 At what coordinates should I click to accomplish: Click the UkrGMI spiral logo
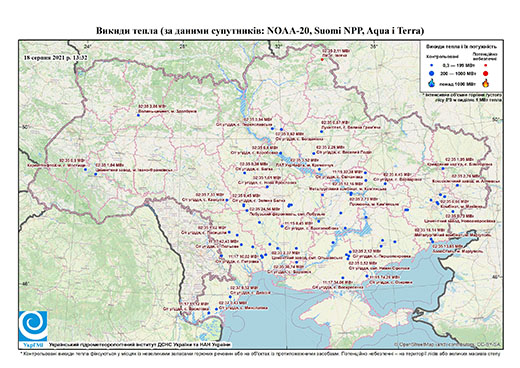(33, 326)
